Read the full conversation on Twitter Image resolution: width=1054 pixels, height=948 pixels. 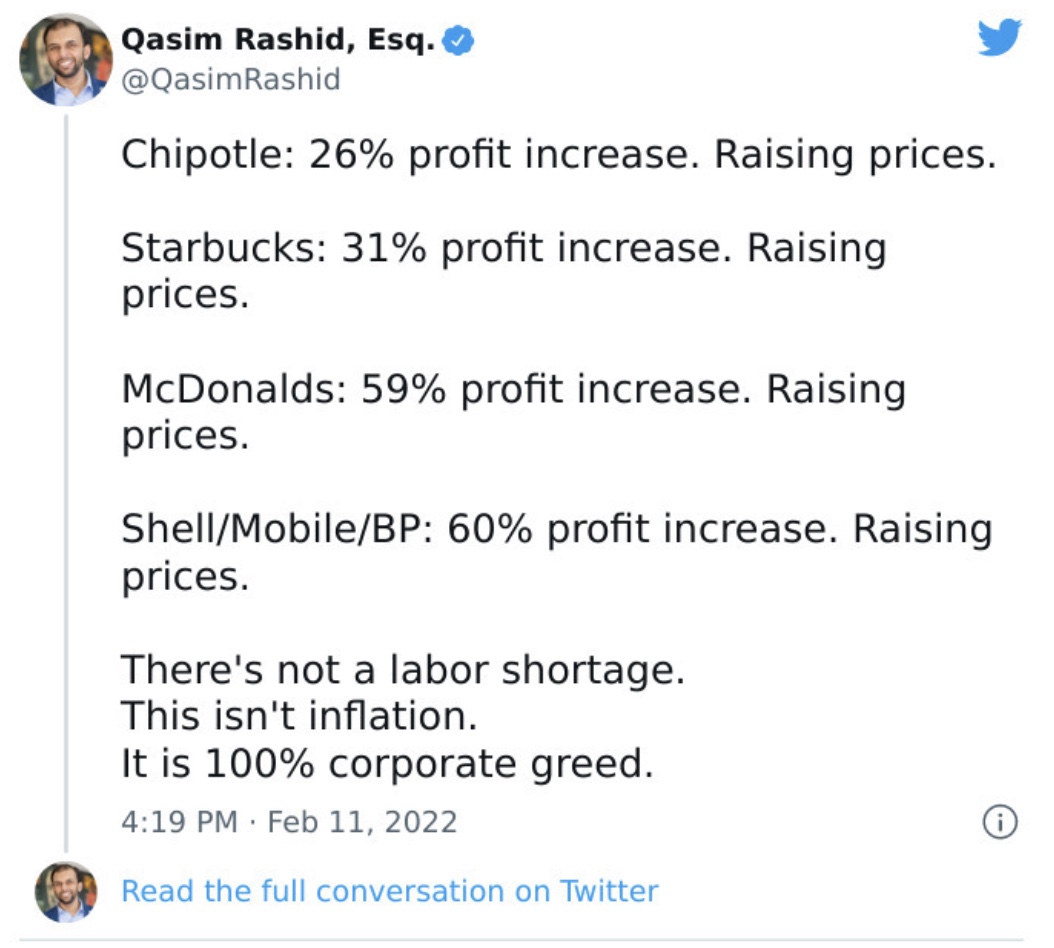389,891
